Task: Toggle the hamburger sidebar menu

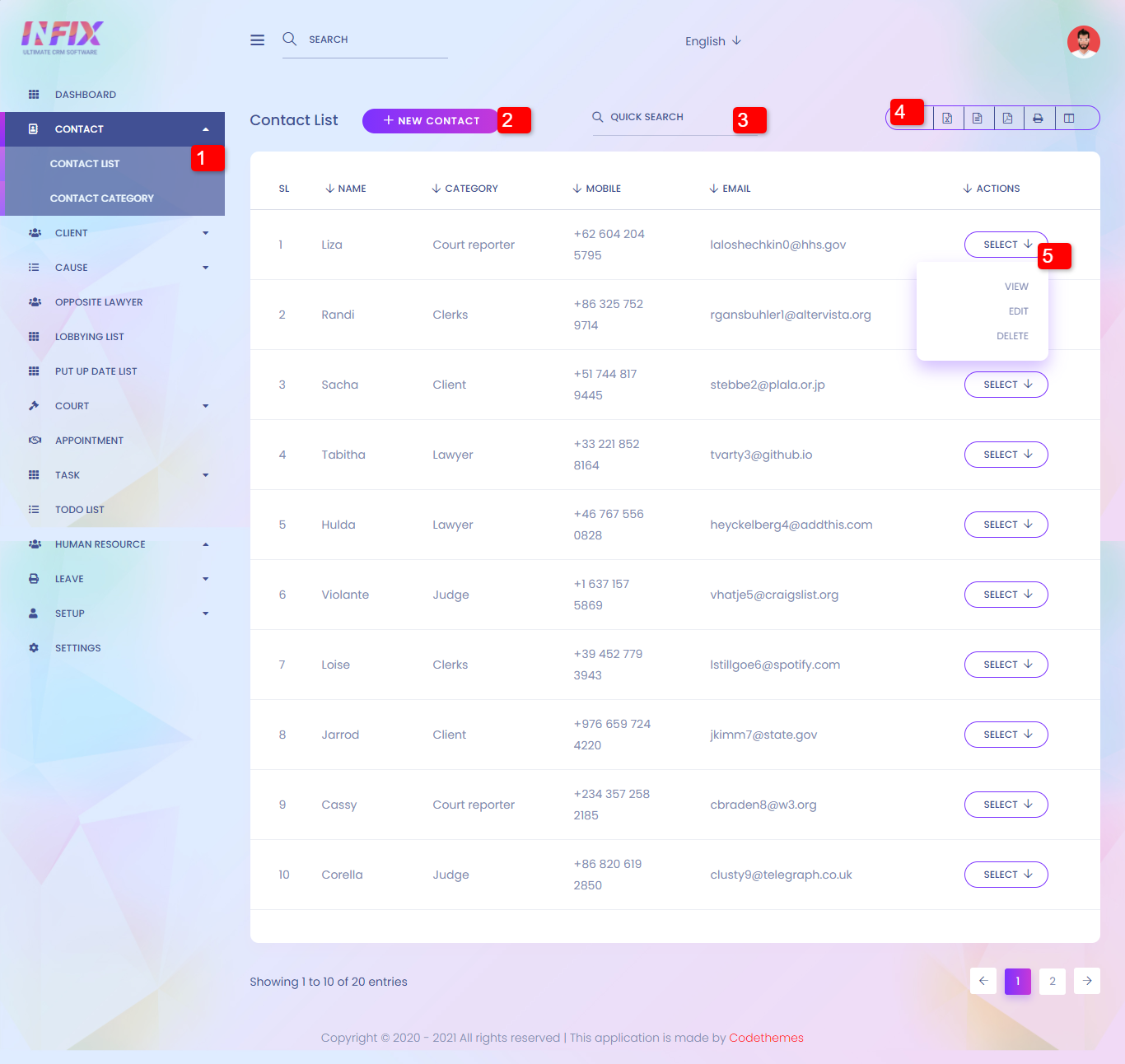Action: click(x=258, y=40)
